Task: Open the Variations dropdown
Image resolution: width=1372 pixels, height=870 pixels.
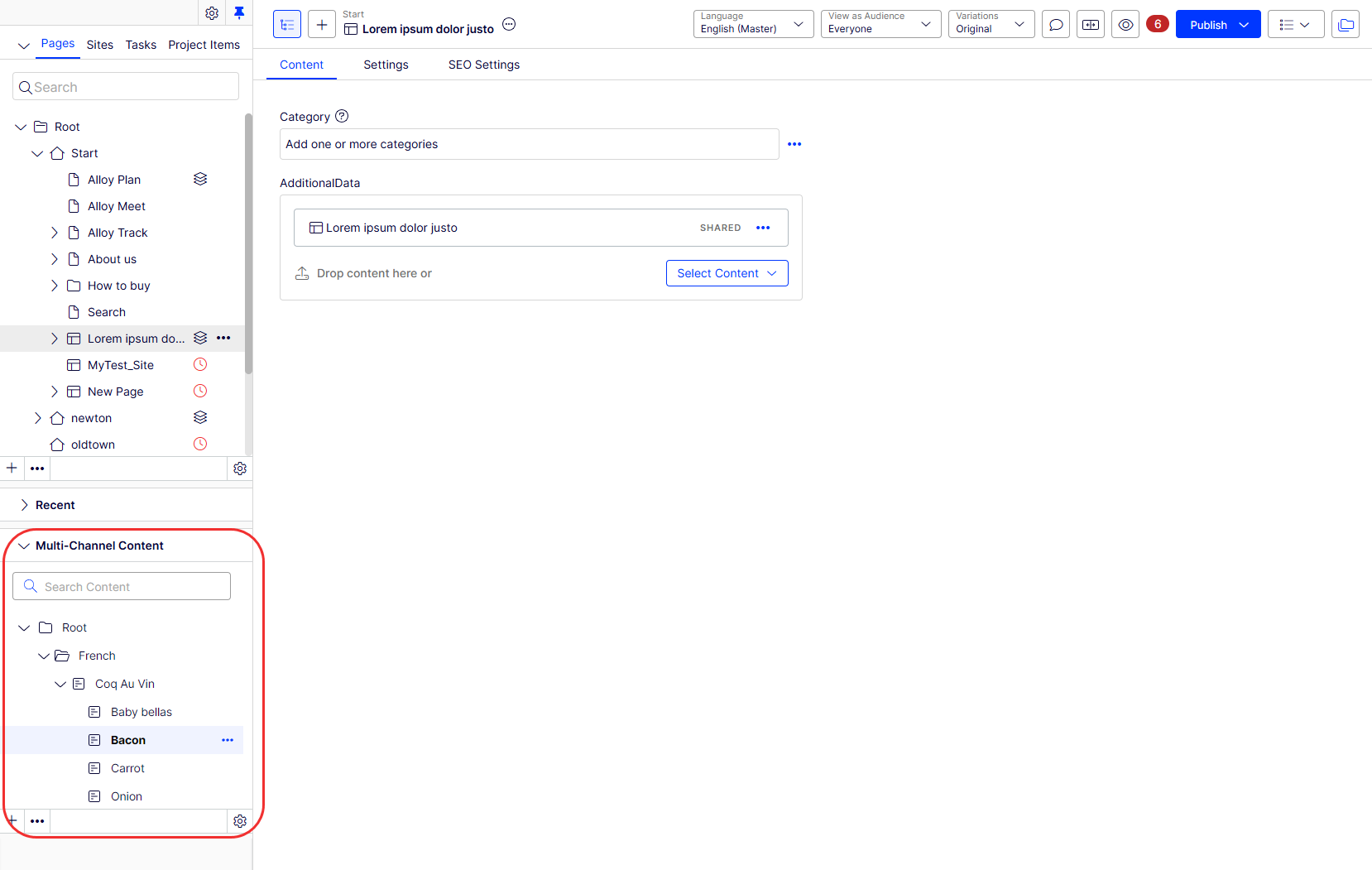Action: (x=991, y=24)
